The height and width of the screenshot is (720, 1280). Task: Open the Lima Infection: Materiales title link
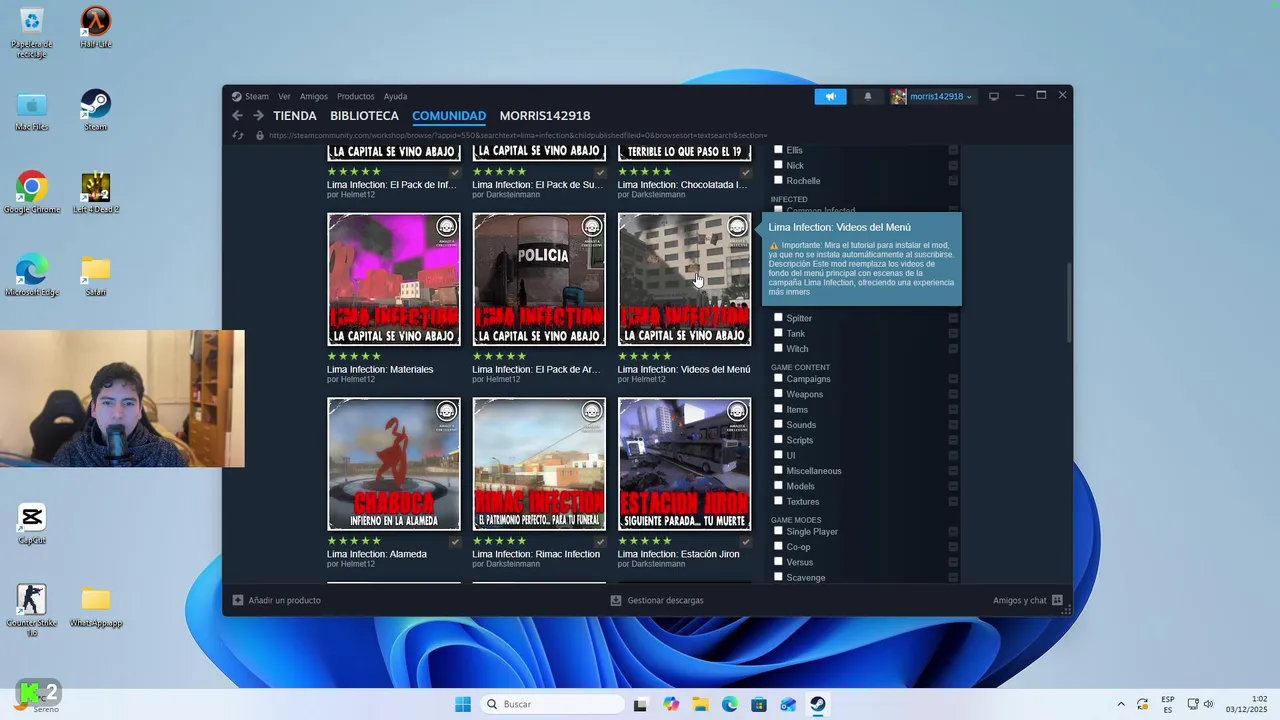point(380,369)
